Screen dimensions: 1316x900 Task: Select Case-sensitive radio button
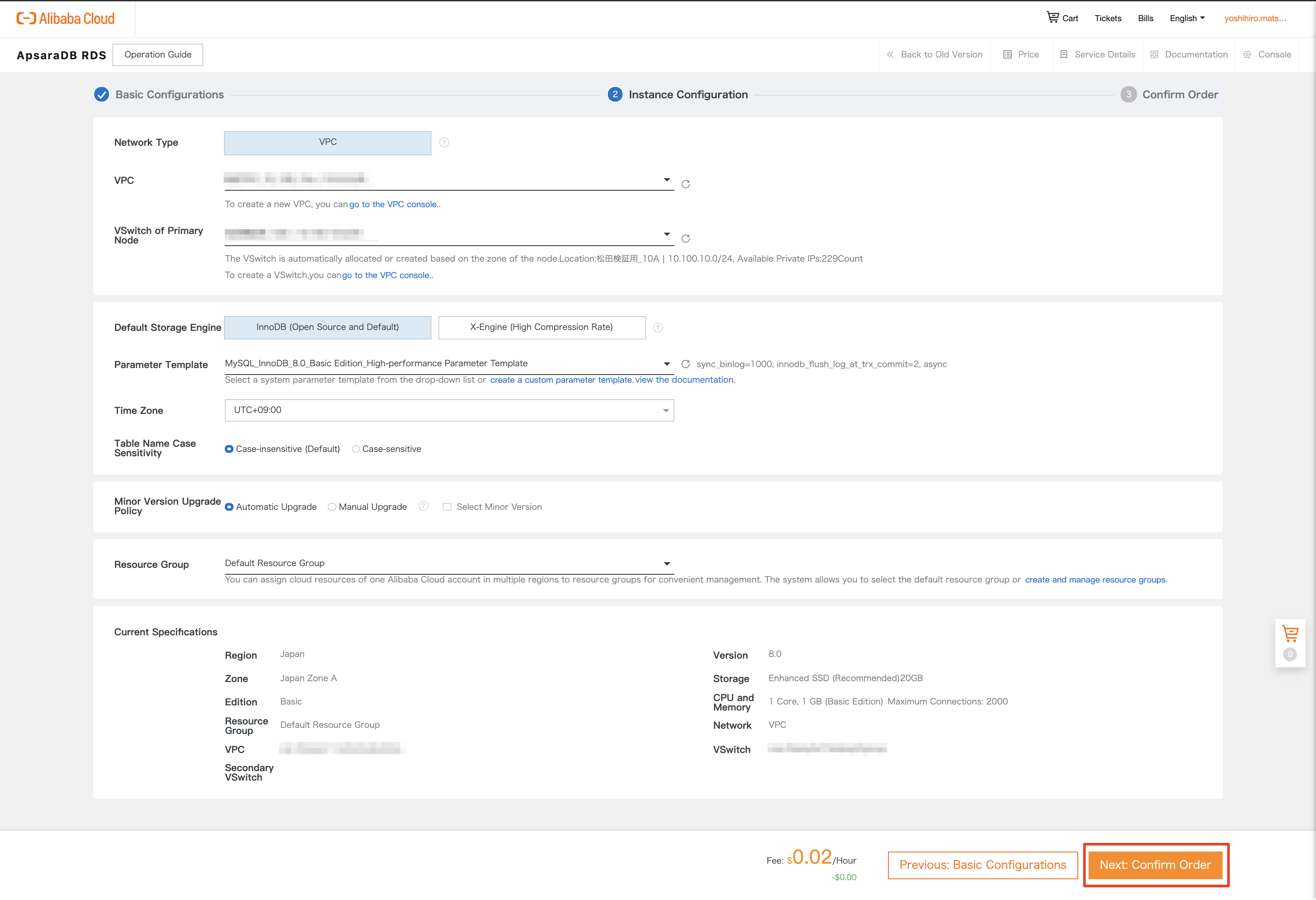(356, 449)
